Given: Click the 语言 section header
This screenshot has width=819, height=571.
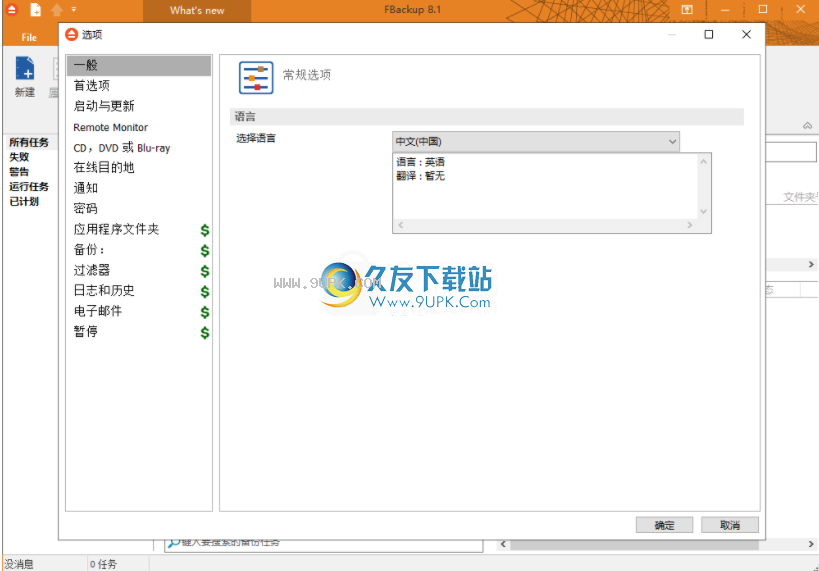Looking at the screenshot, I should 487,116.
